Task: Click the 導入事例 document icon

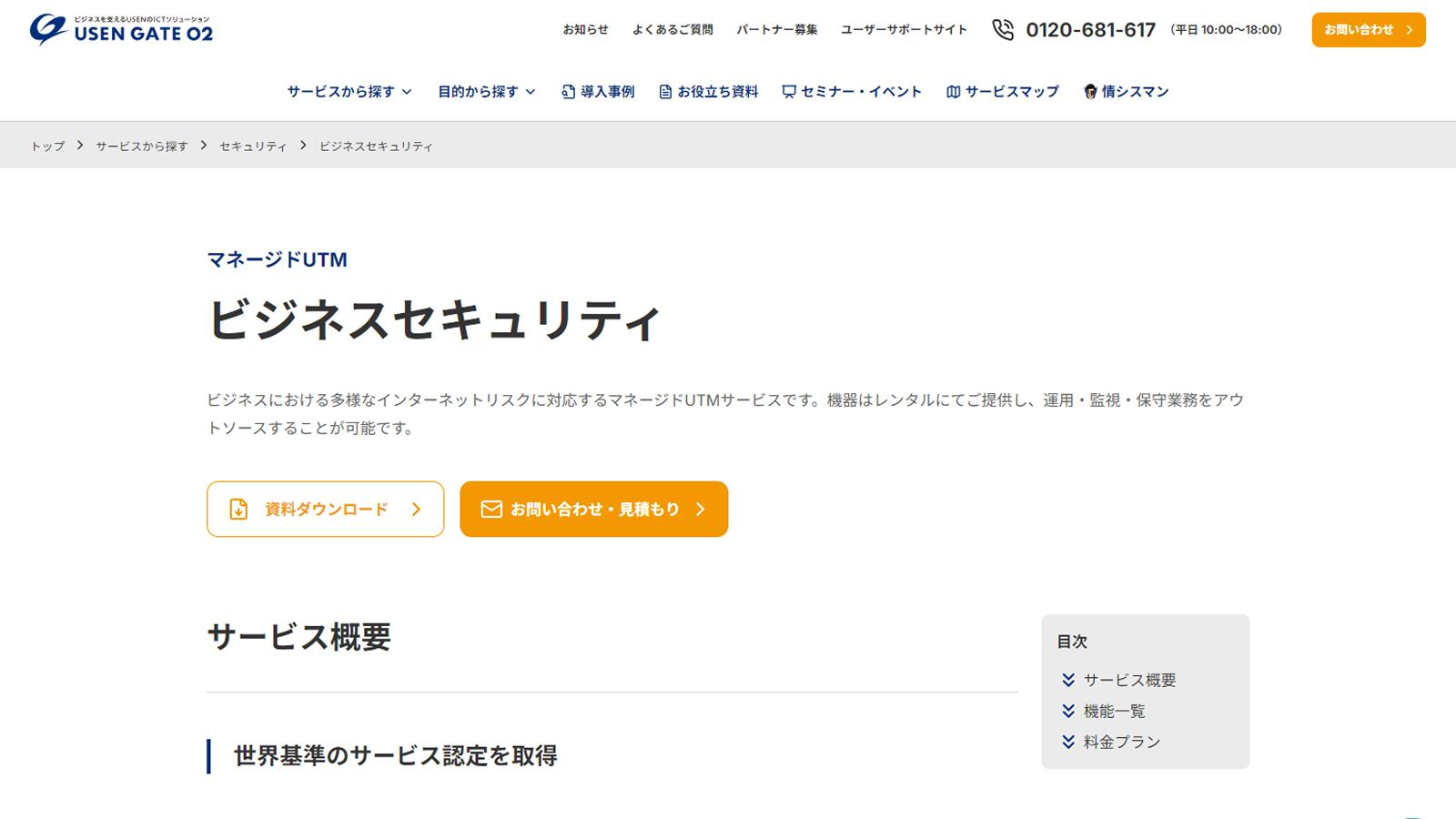Action: click(x=569, y=92)
